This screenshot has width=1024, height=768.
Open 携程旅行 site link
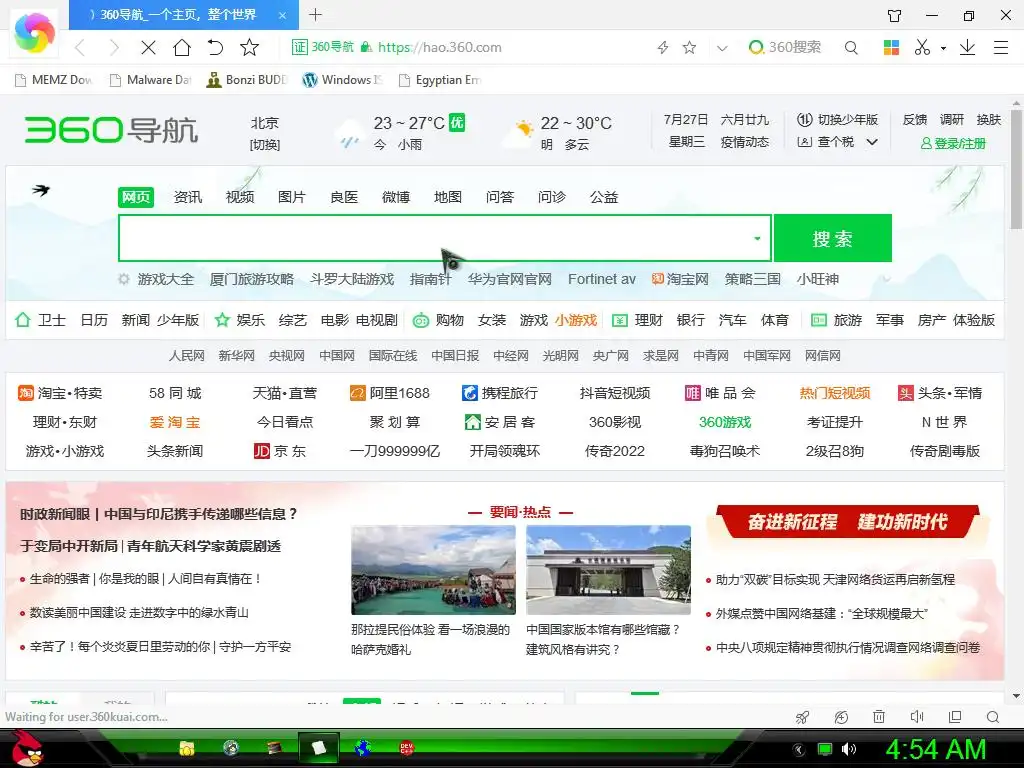pyautogui.click(x=500, y=393)
